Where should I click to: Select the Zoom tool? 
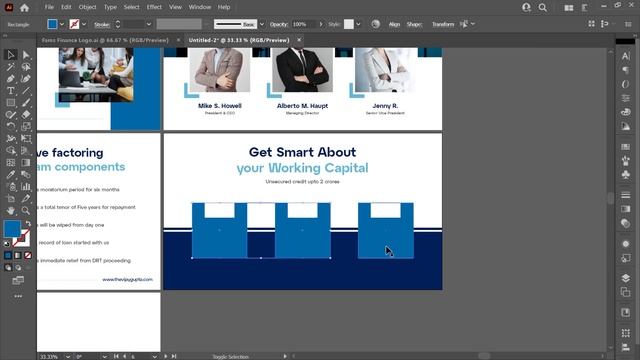[26, 211]
